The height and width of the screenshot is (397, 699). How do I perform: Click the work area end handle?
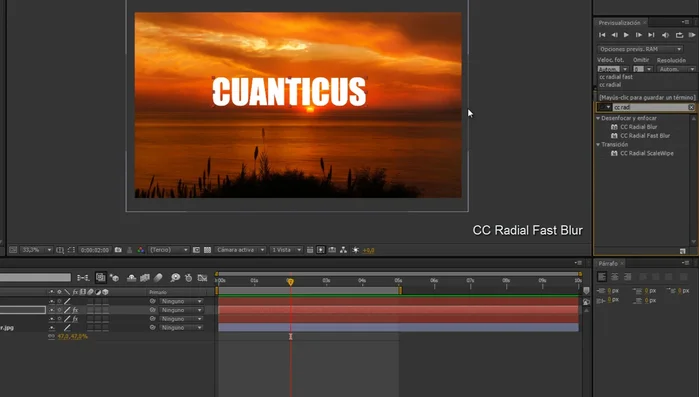(x=400, y=290)
